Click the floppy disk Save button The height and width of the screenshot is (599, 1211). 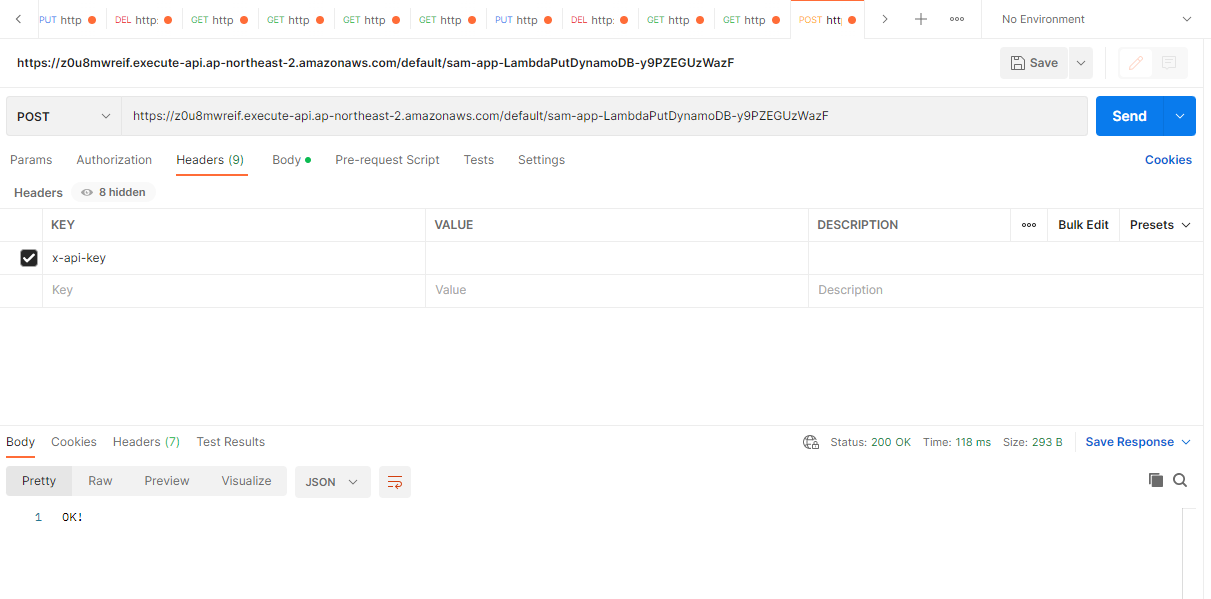point(1034,63)
